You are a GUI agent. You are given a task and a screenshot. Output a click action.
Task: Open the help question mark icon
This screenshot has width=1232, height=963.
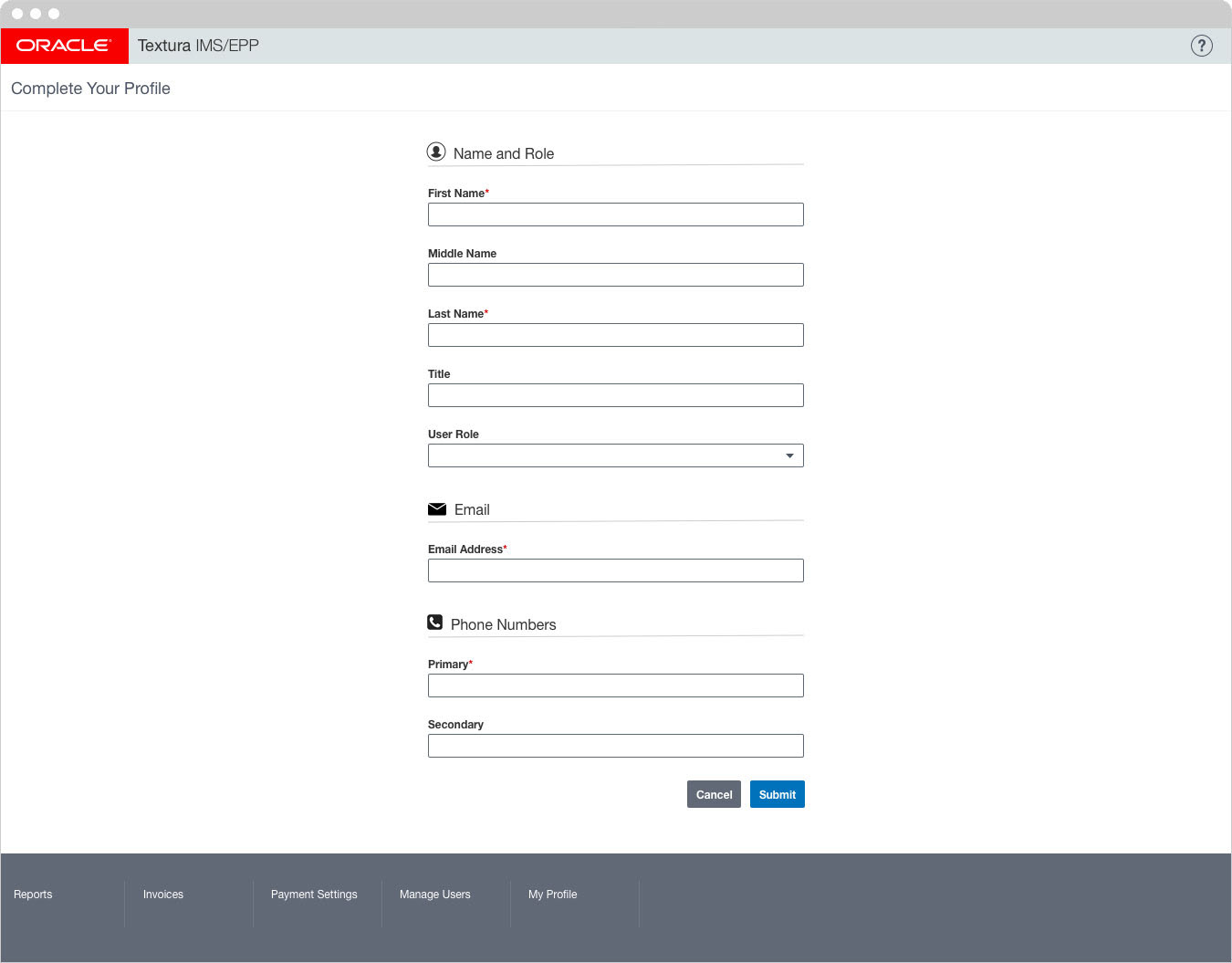pos(1202,46)
